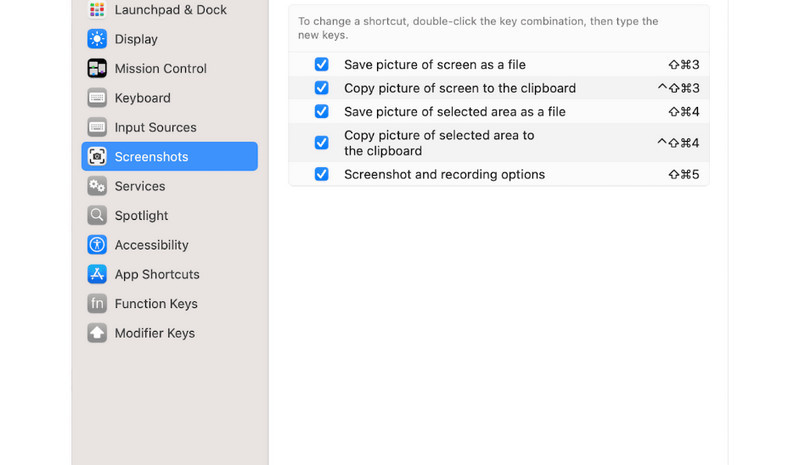
Task: Select 'Save picture of selected area as a file' text
Action: point(455,111)
